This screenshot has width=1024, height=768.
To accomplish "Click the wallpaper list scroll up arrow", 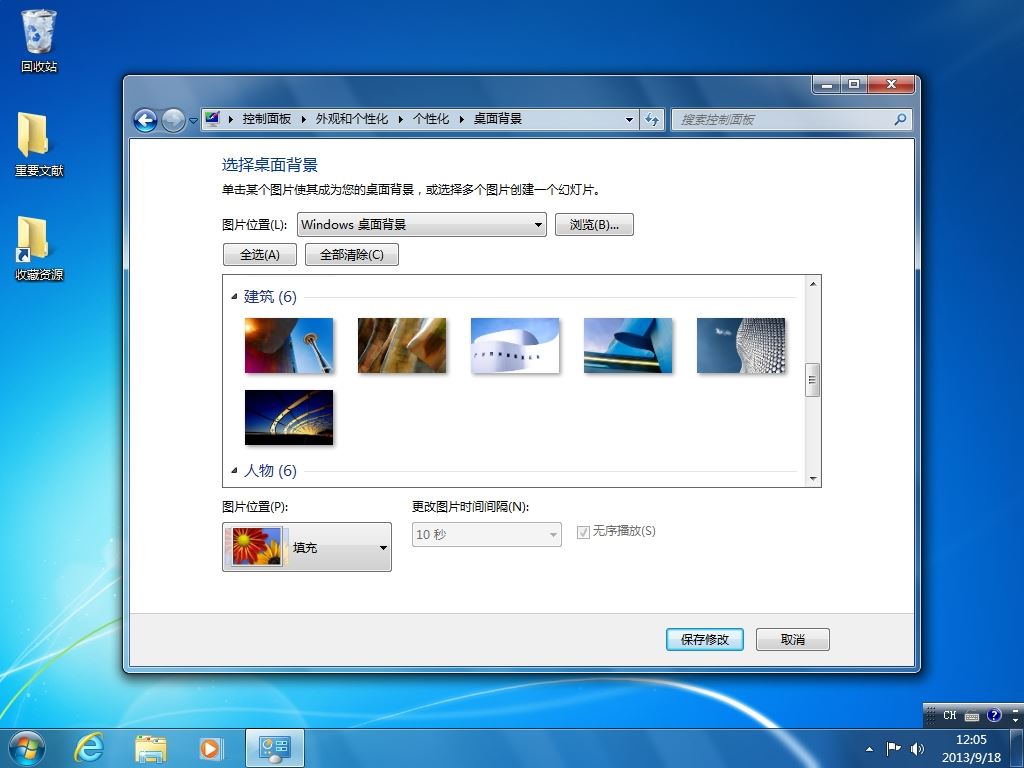I will click(x=813, y=283).
